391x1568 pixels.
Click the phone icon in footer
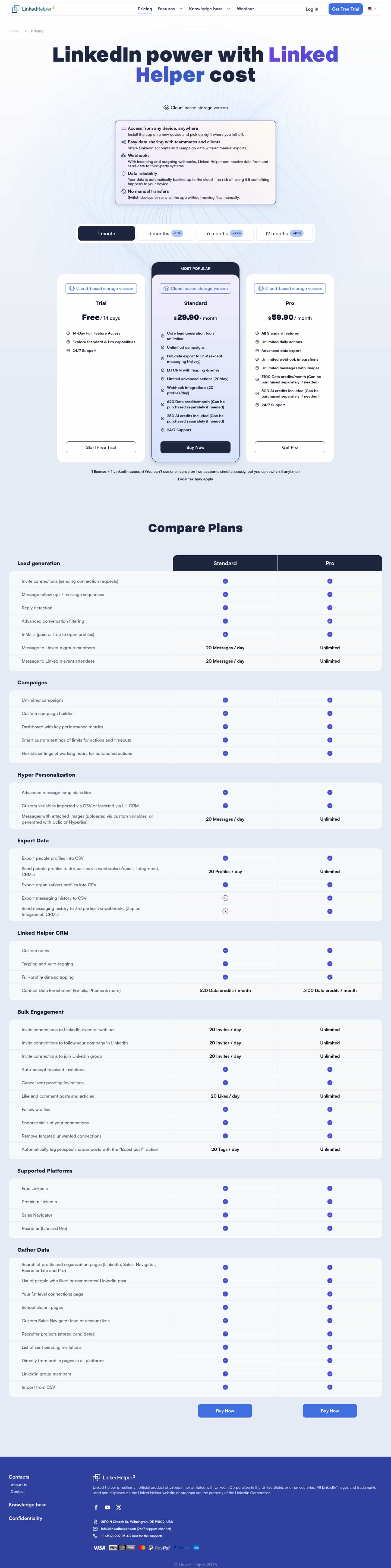[95, 1536]
